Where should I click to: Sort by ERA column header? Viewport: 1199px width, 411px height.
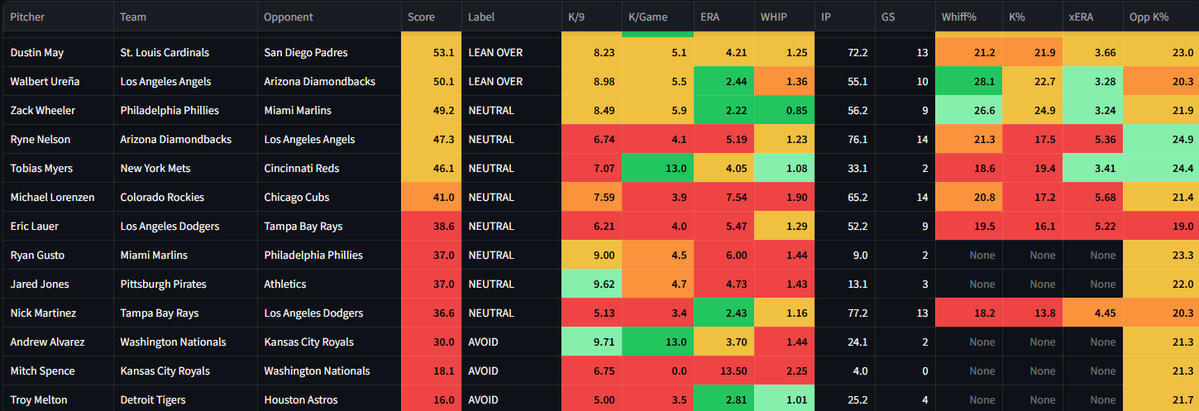click(x=724, y=17)
